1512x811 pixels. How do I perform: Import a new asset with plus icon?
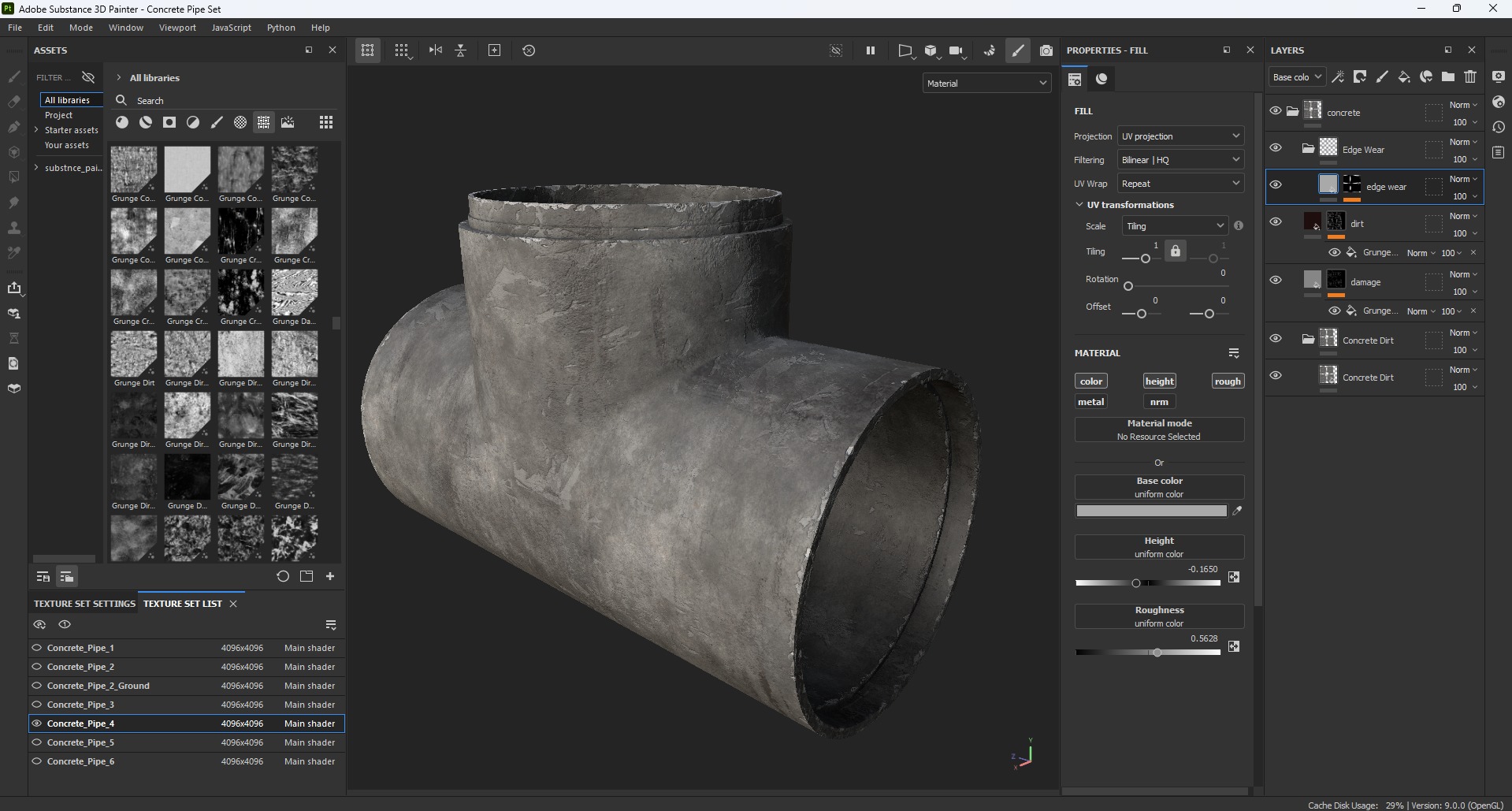(330, 576)
